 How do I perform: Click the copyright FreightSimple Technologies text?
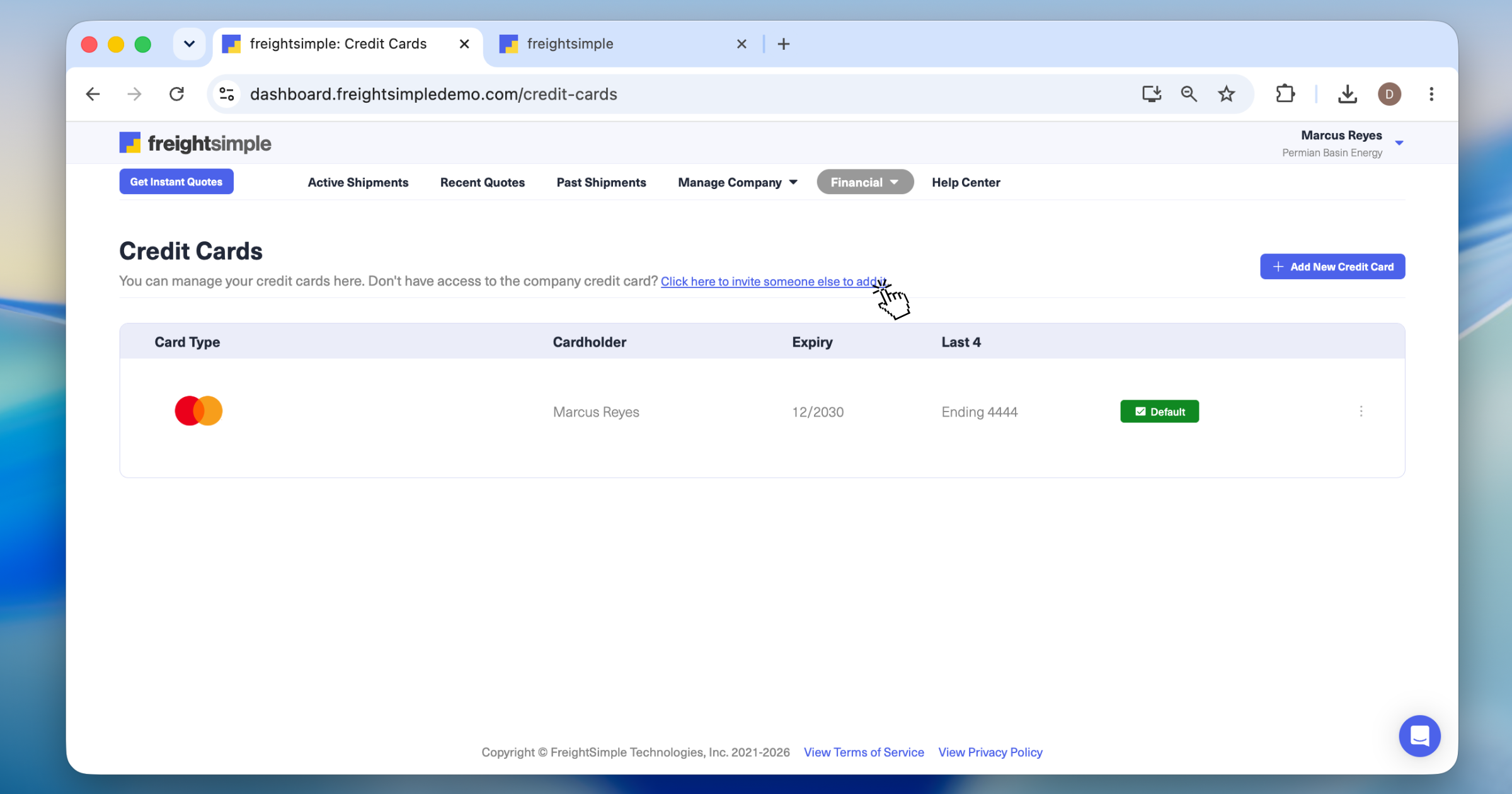[636, 752]
